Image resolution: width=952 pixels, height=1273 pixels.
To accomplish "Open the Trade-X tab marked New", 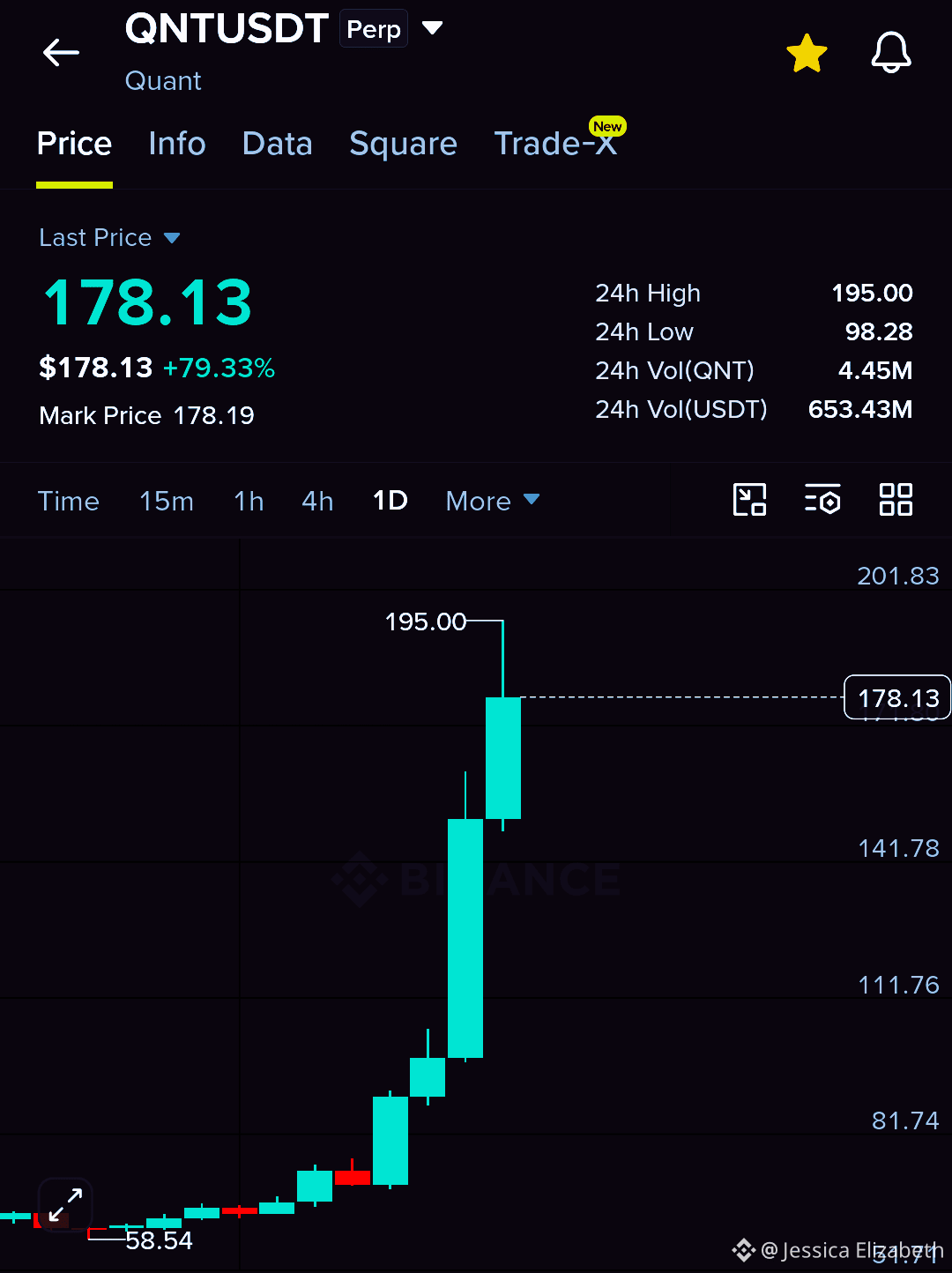I will click(x=557, y=141).
